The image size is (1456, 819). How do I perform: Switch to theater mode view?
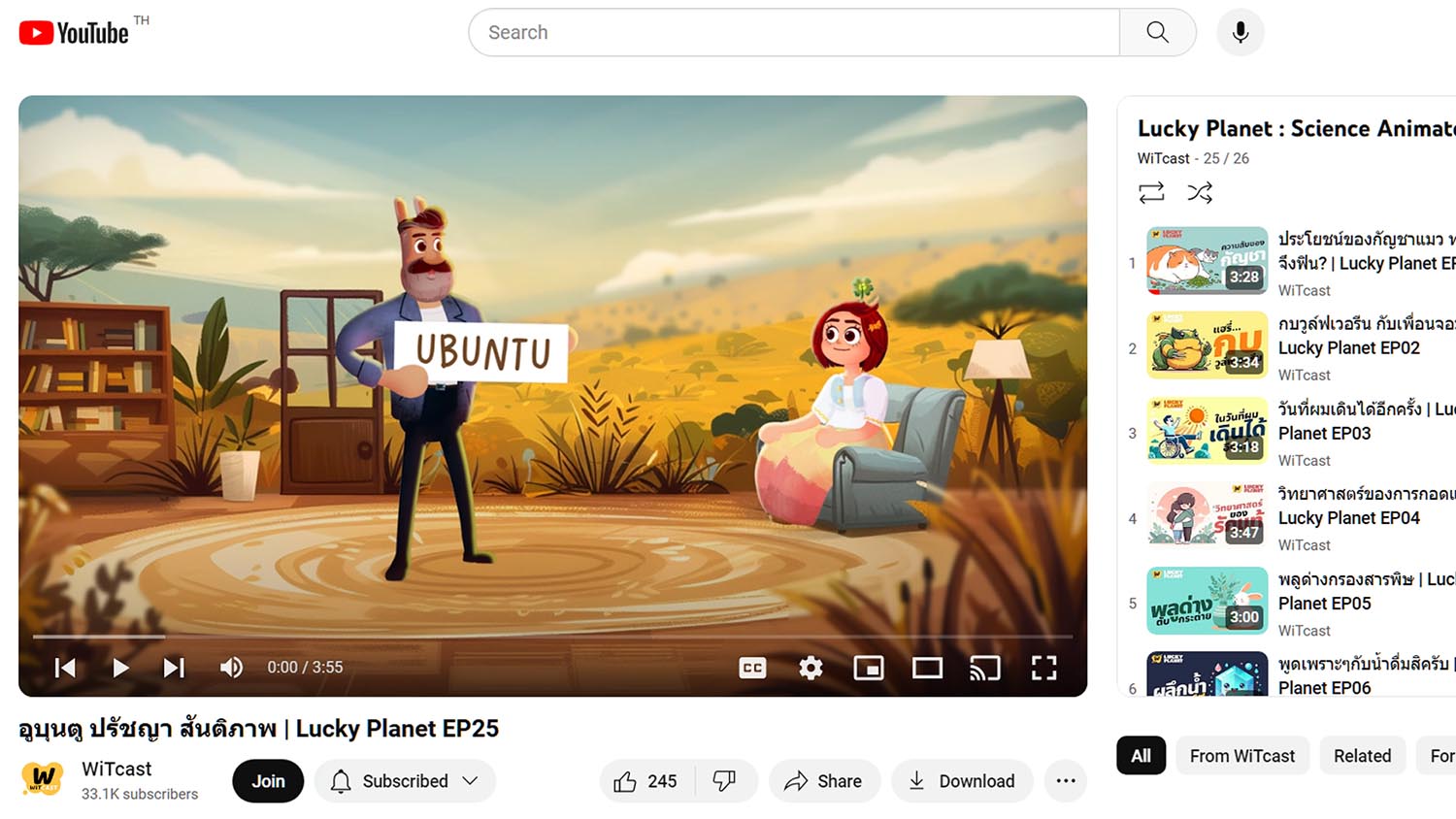927,668
